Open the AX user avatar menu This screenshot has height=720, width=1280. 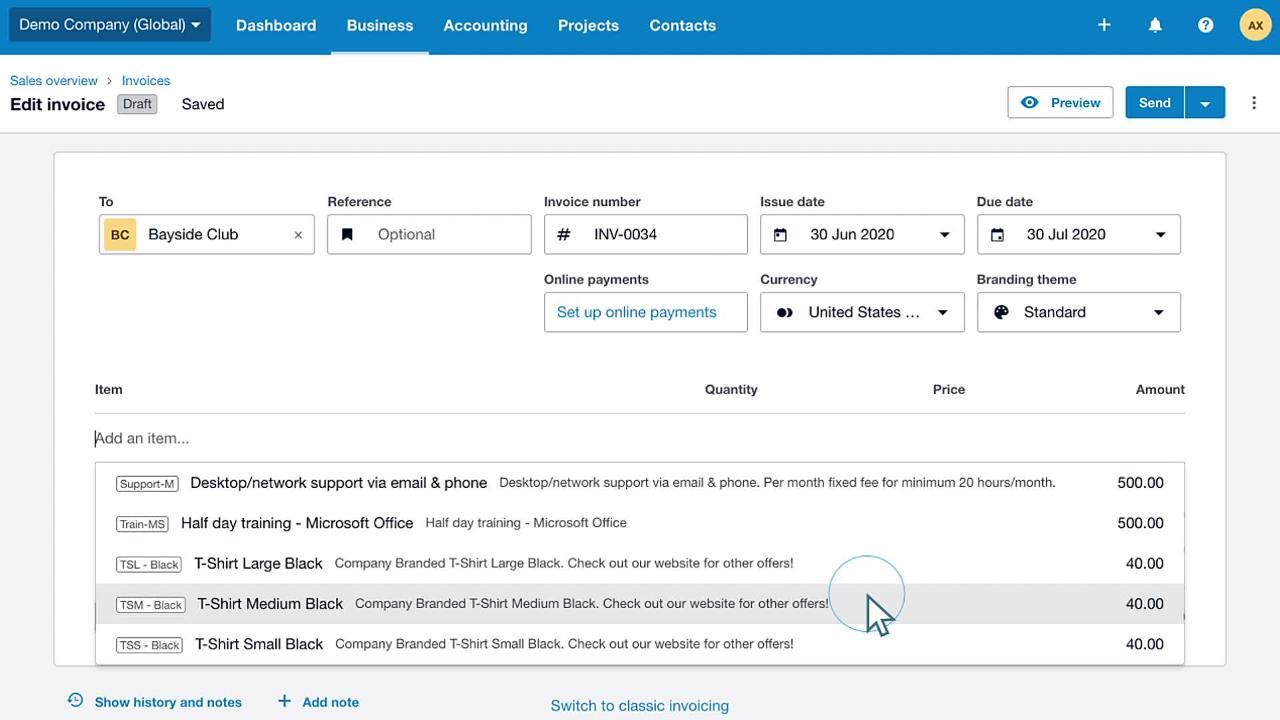(x=1255, y=25)
